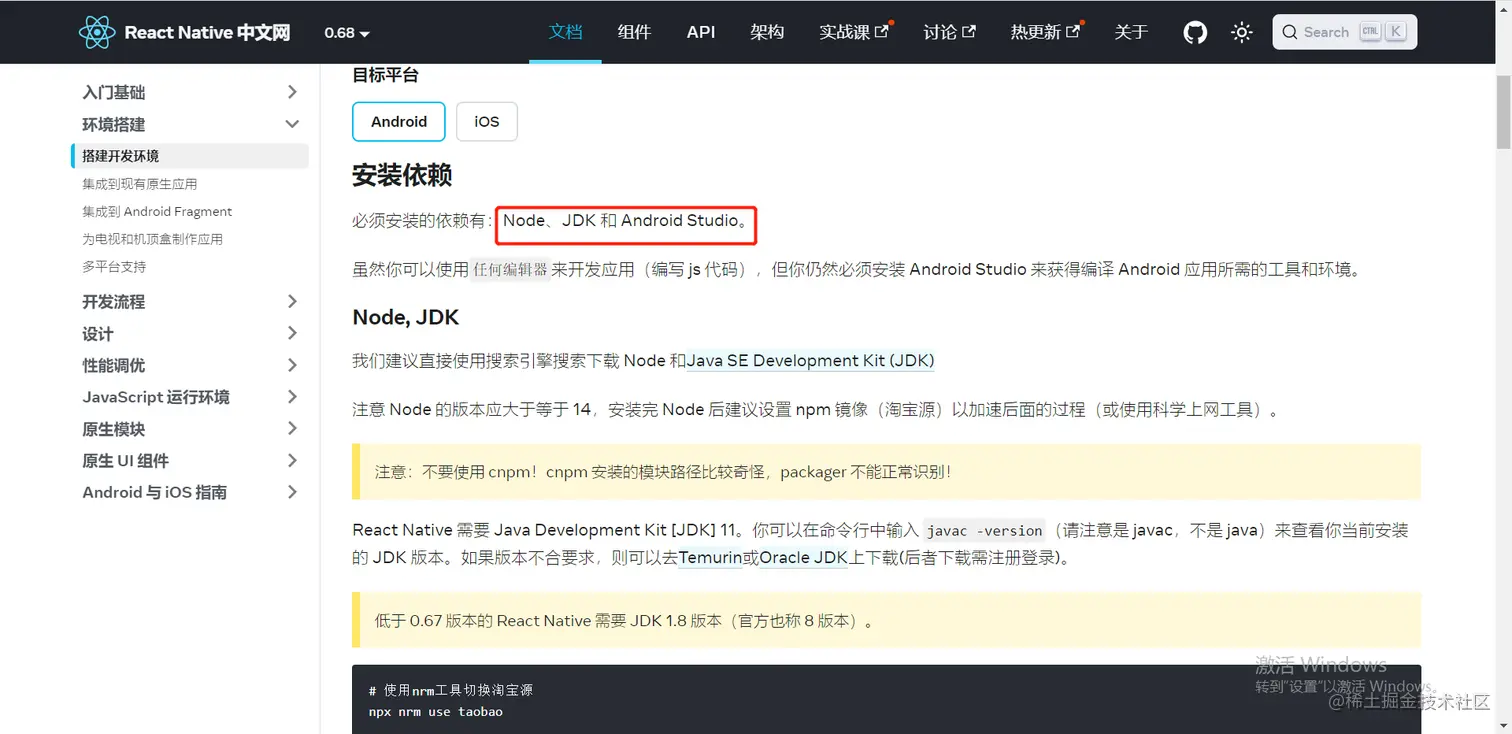Collapse the 环境搭建 sidebar section

pyautogui.click(x=291, y=124)
